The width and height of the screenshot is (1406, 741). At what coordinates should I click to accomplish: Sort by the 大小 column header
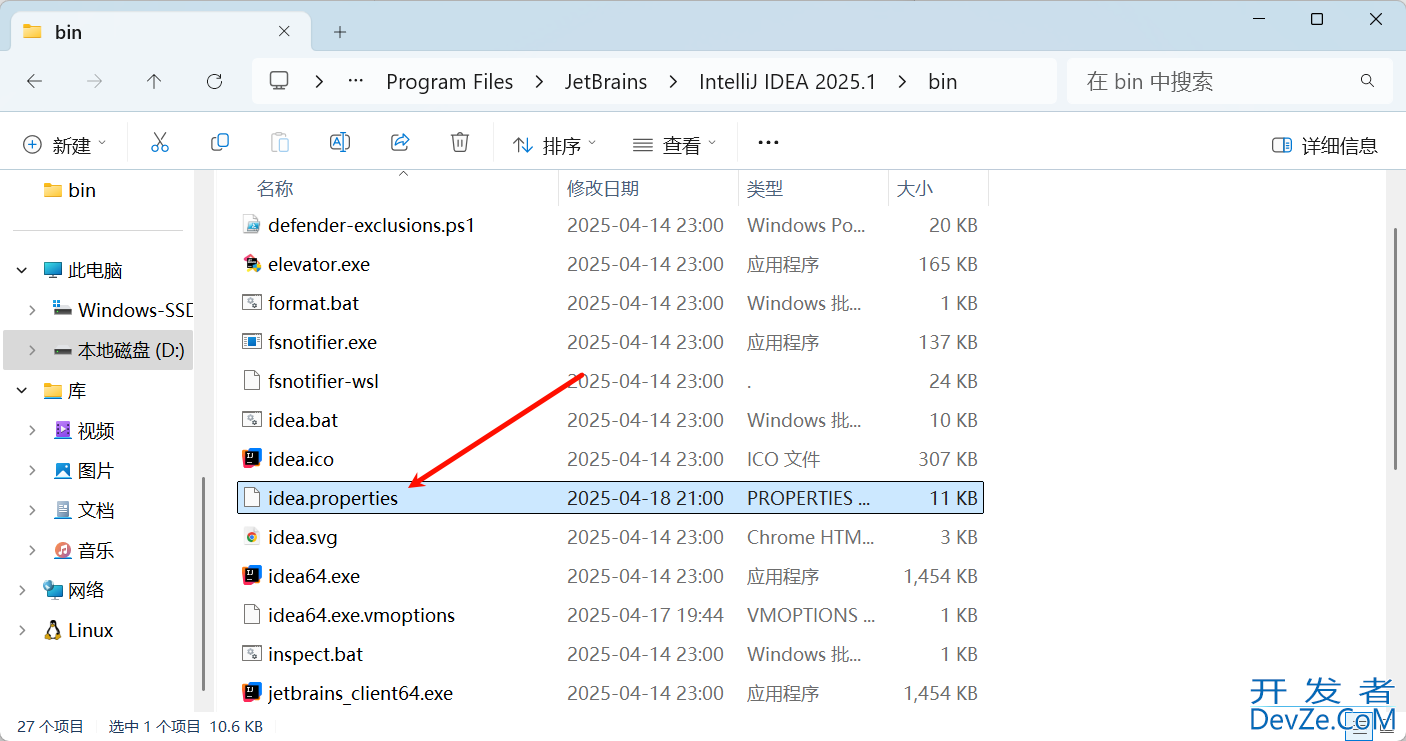[914, 188]
